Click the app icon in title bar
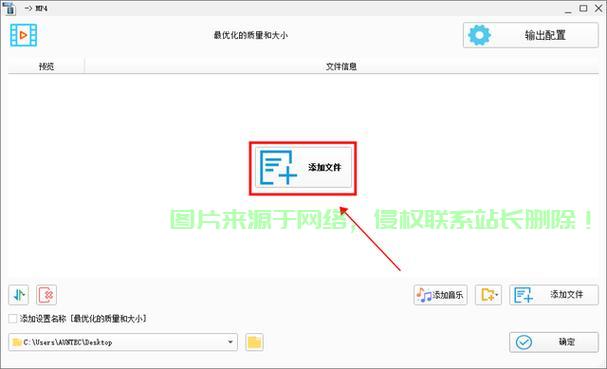 point(9,8)
